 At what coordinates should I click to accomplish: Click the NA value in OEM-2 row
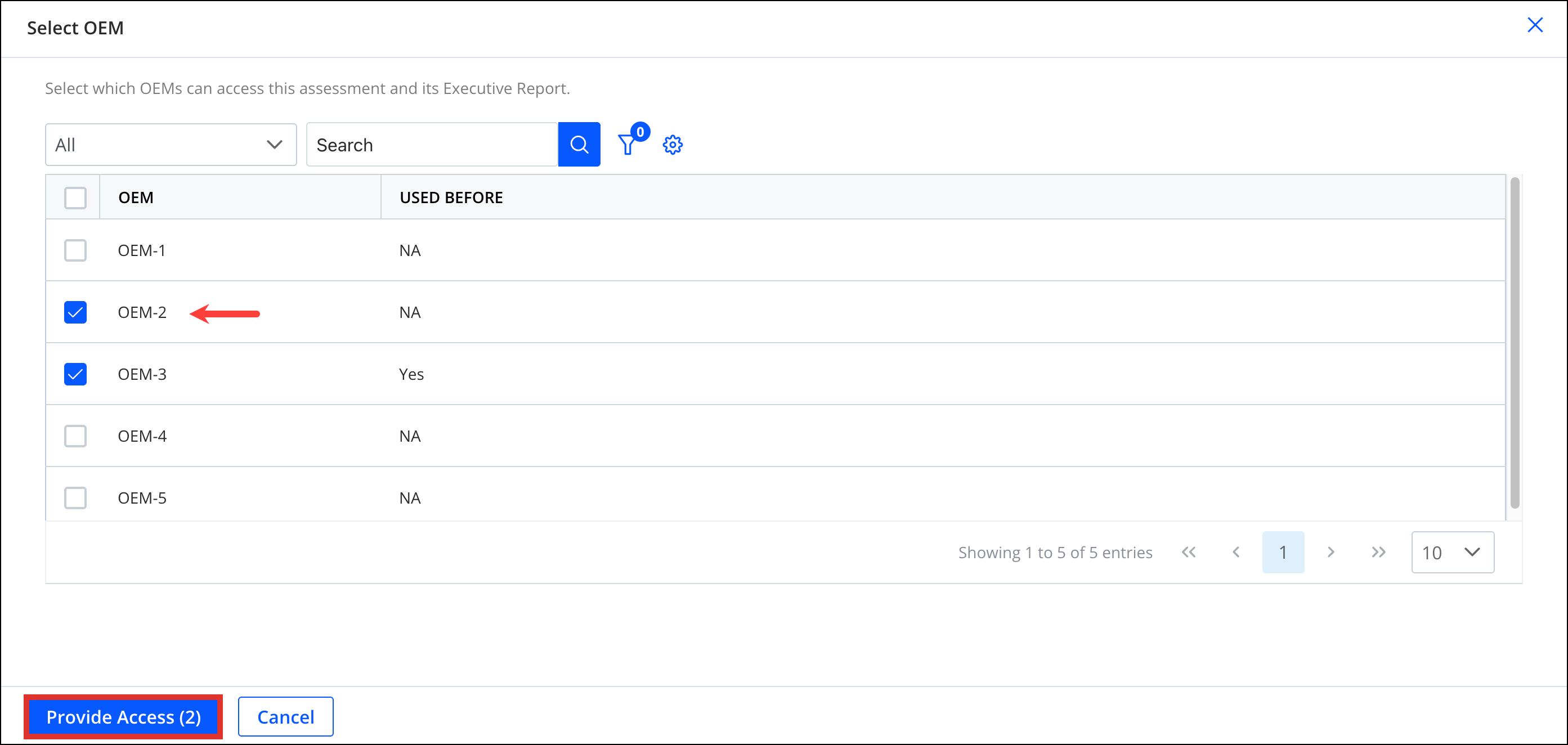[x=410, y=312]
